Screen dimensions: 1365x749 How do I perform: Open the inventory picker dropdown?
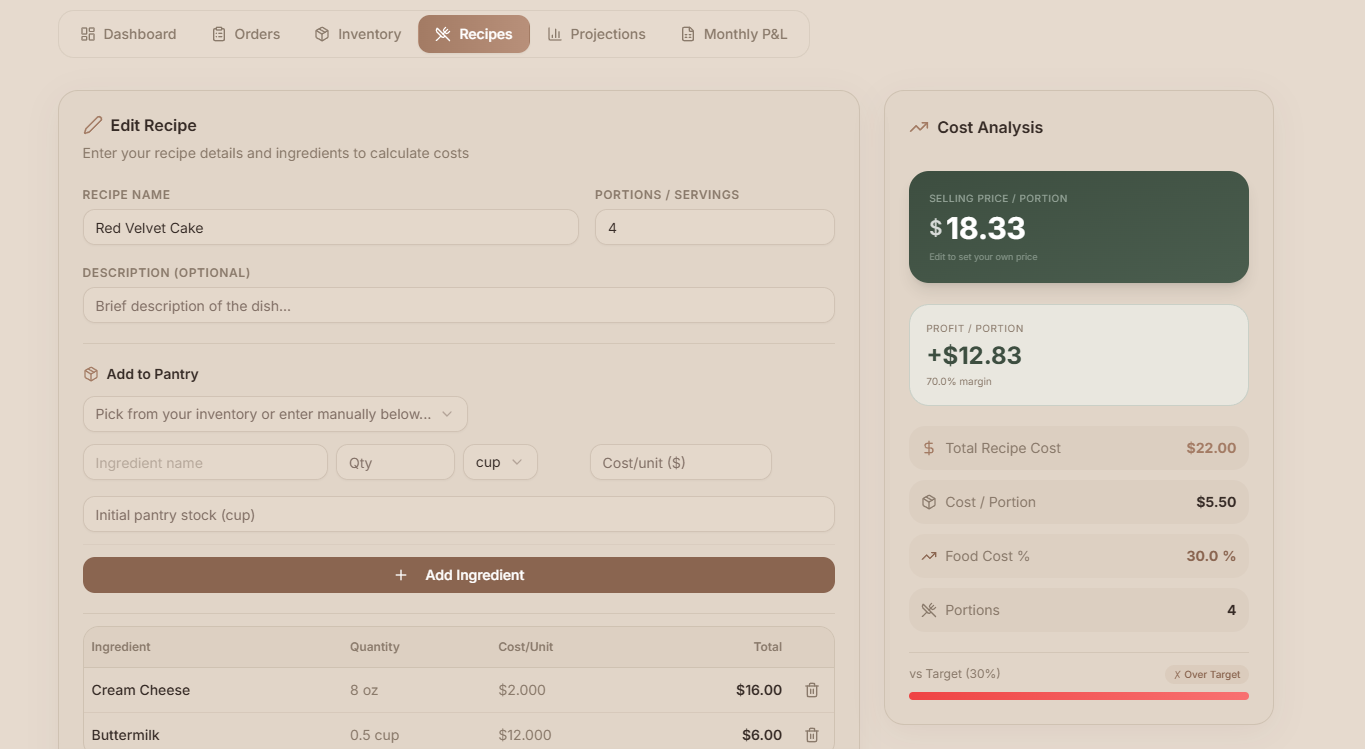coord(274,413)
